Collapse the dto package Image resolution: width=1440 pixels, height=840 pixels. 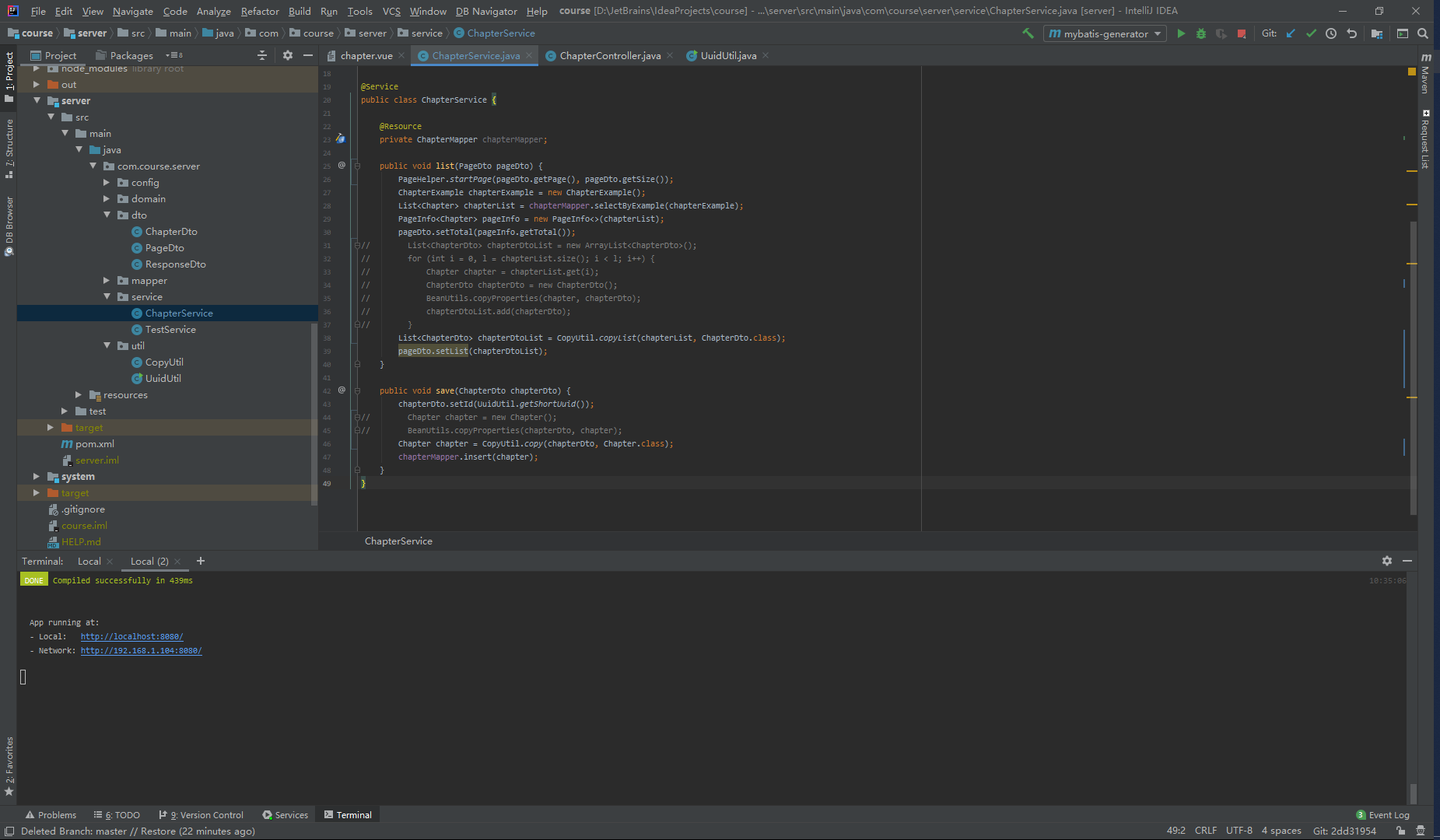[x=107, y=215]
